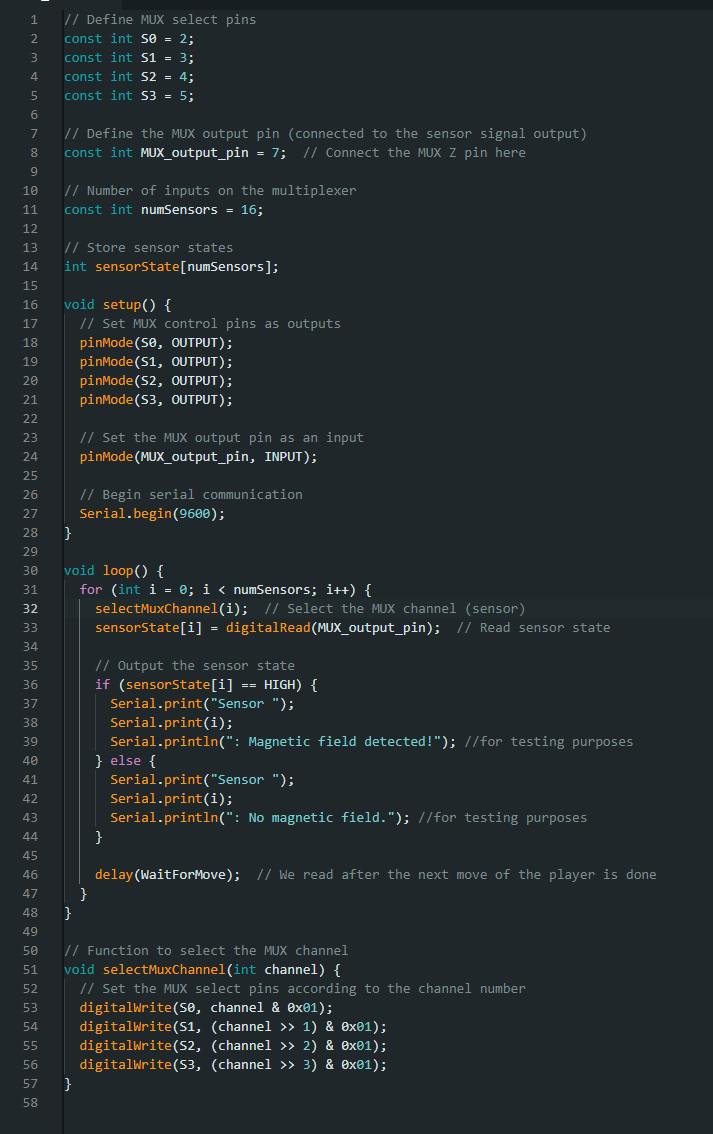Viewport: 713px width, 1134px height.
Task: Click comment '// Set the MUX output pin as an input'
Action: coord(221,438)
